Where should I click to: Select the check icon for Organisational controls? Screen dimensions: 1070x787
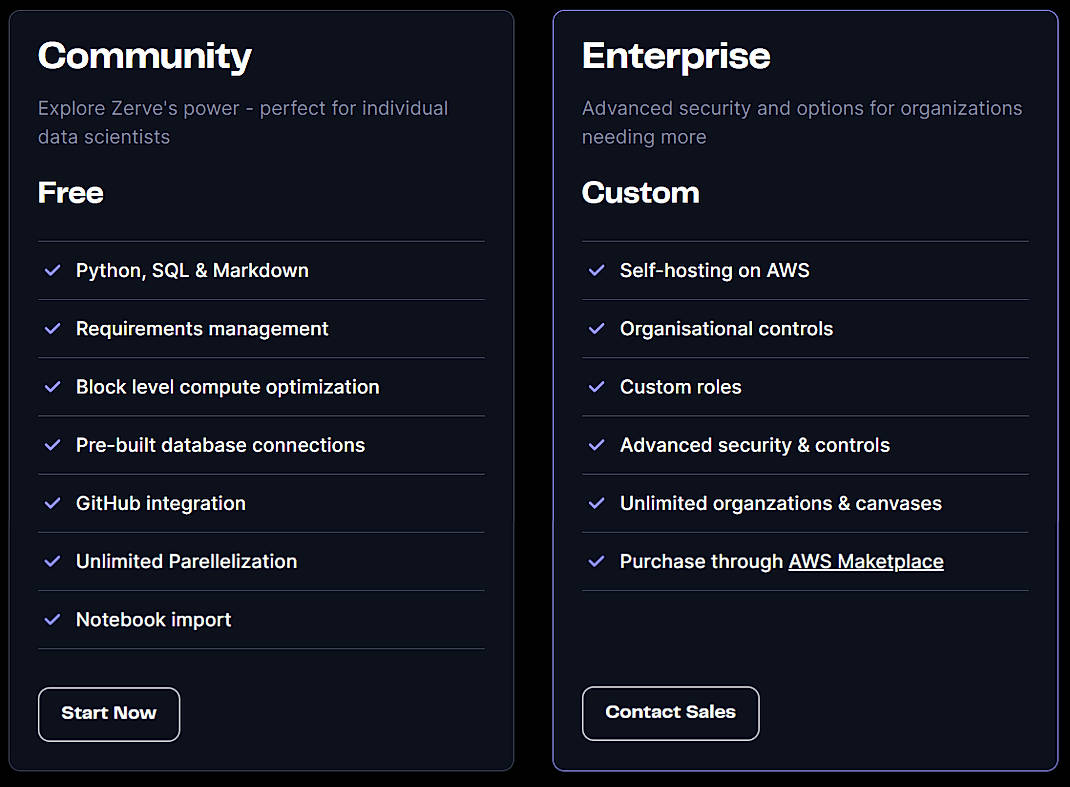tap(597, 329)
